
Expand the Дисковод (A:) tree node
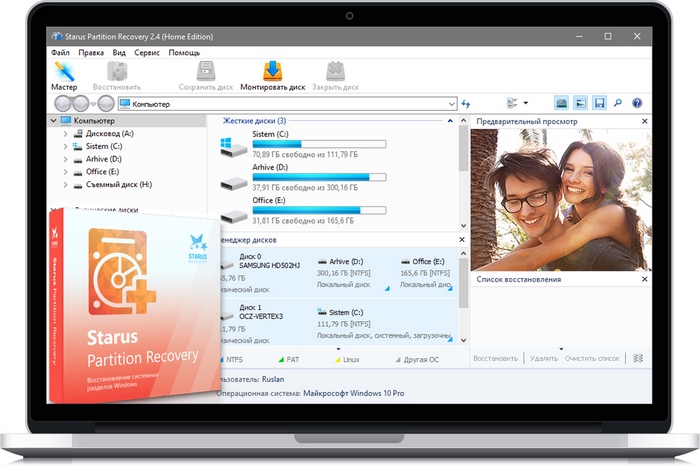pyautogui.click(x=65, y=133)
